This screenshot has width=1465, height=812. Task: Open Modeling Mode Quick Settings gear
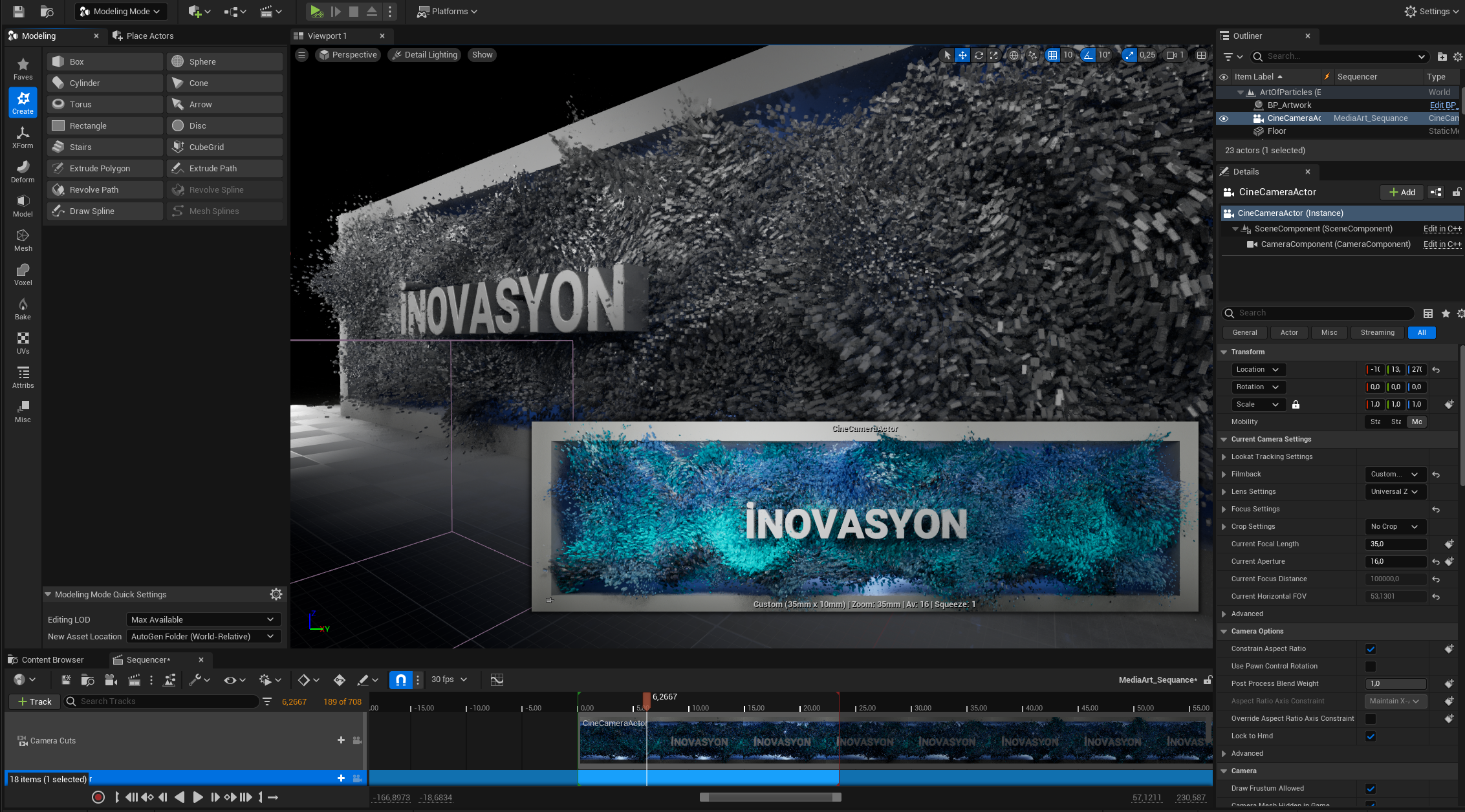coord(276,594)
